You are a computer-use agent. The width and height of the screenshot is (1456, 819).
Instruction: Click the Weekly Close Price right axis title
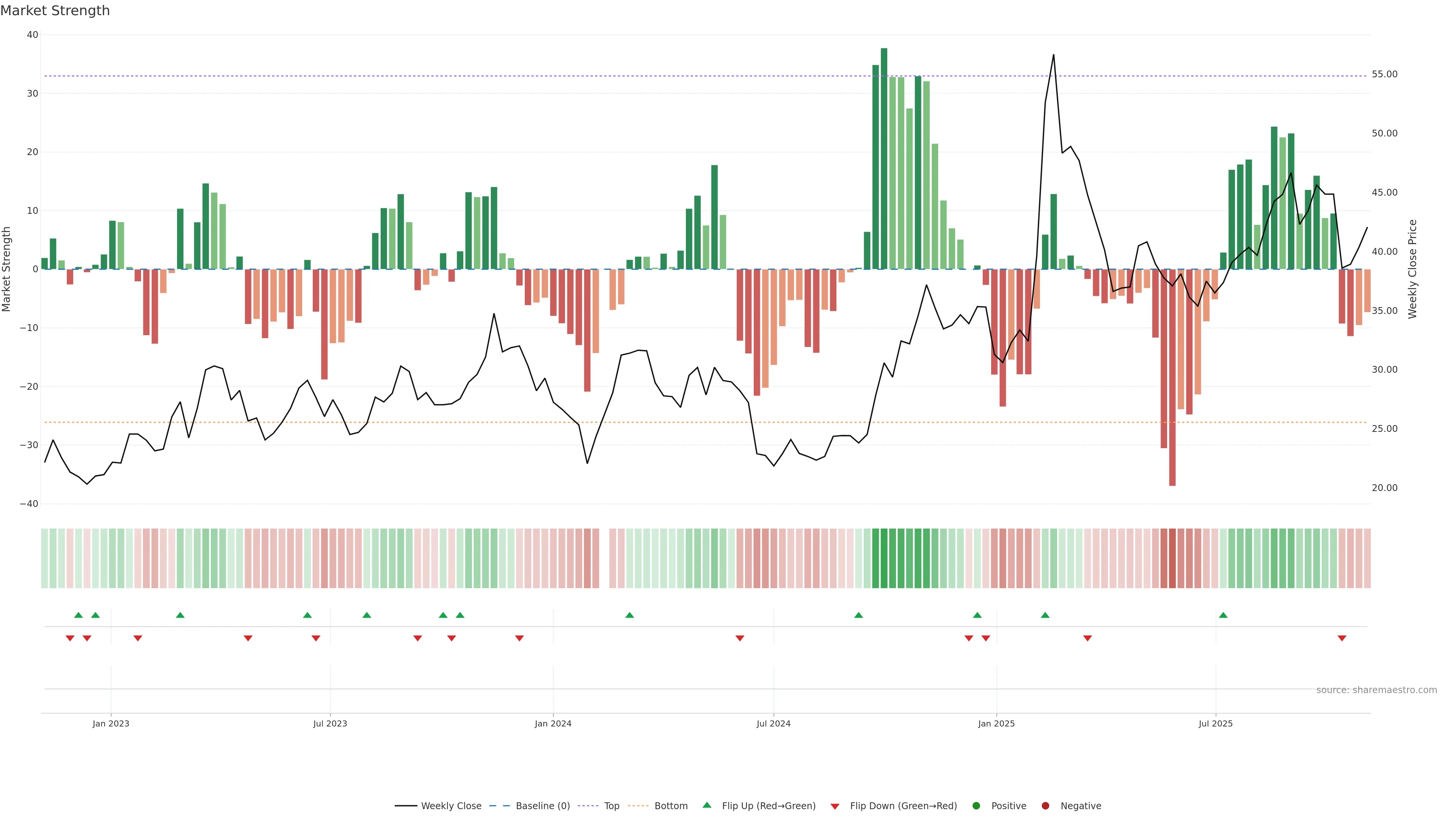1412,269
